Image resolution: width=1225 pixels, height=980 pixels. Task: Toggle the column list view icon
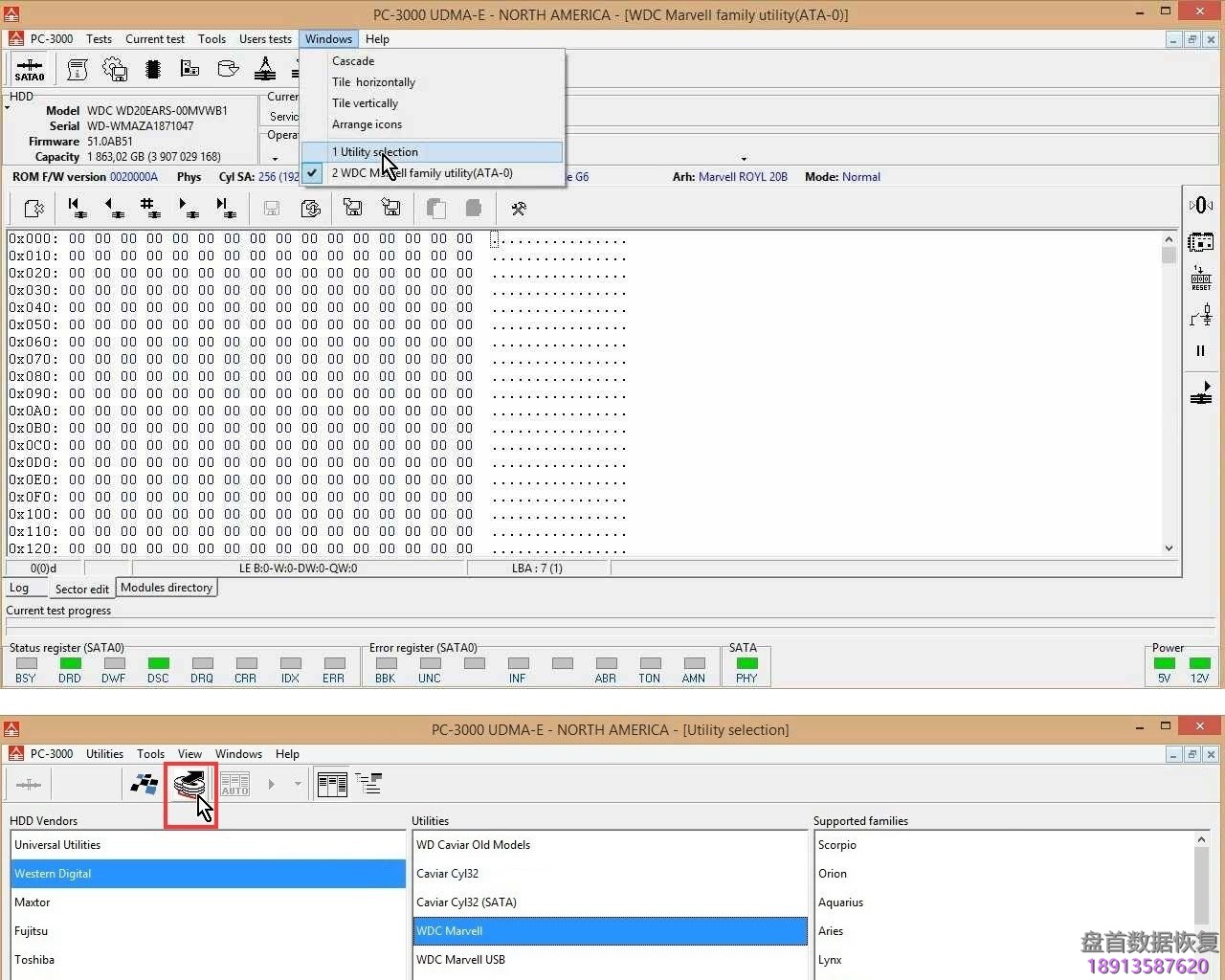(x=332, y=785)
